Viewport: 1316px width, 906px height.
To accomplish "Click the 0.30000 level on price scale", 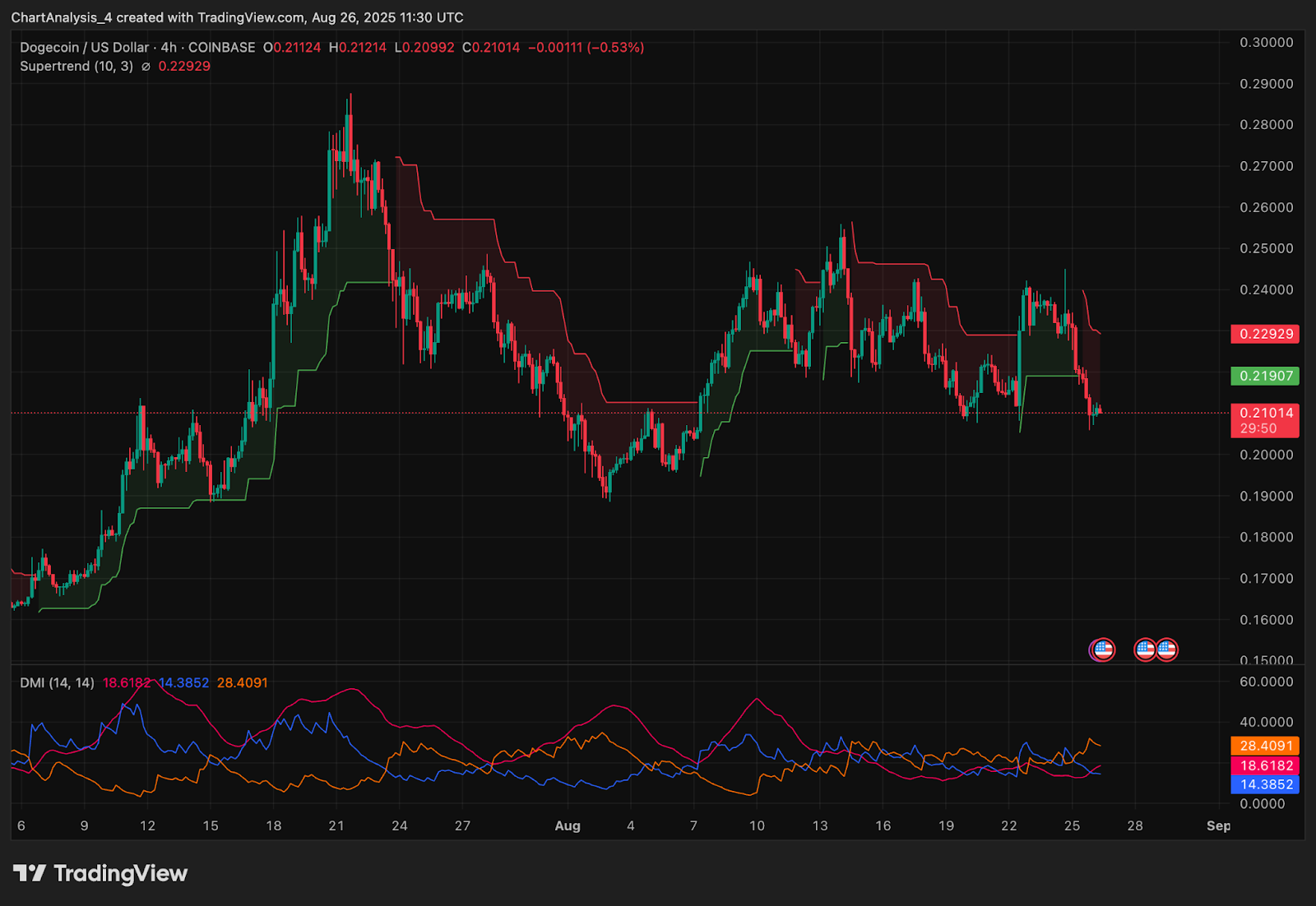I will coord(1266,42).
